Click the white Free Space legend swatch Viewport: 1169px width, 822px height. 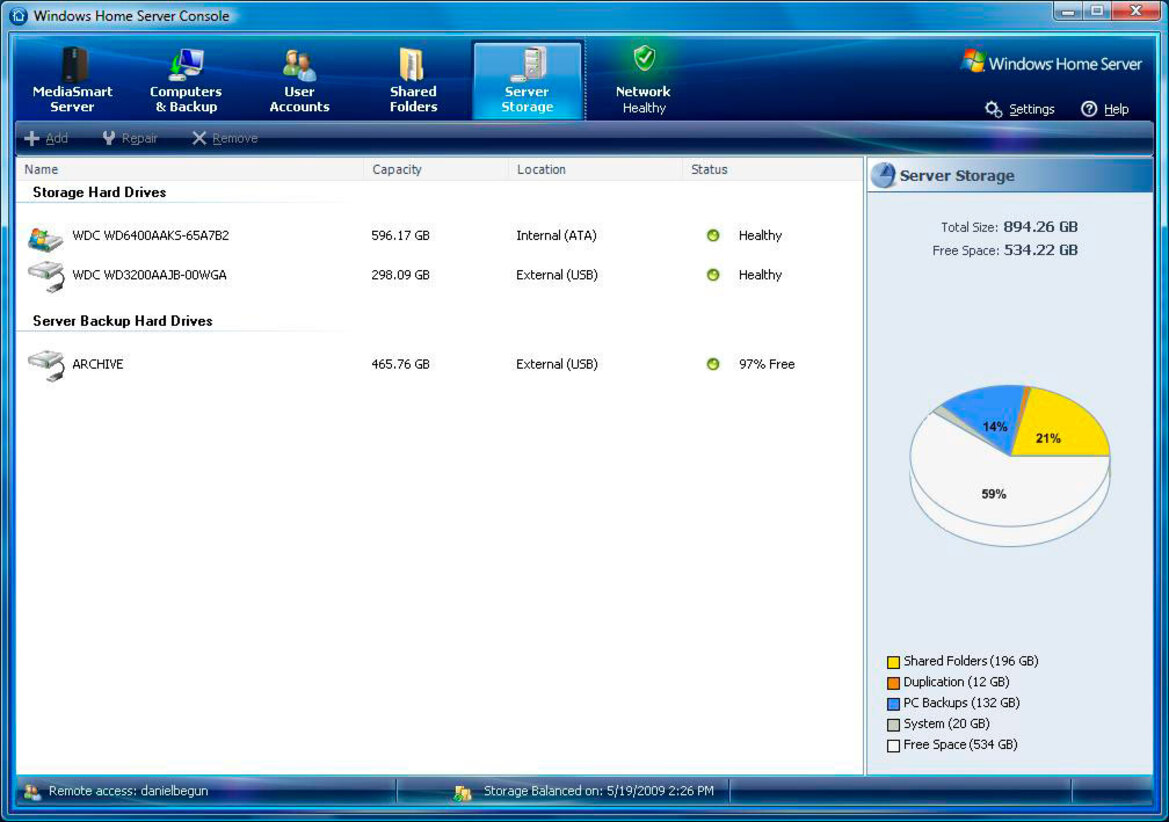pyautogui.click(x=893, y=745)
